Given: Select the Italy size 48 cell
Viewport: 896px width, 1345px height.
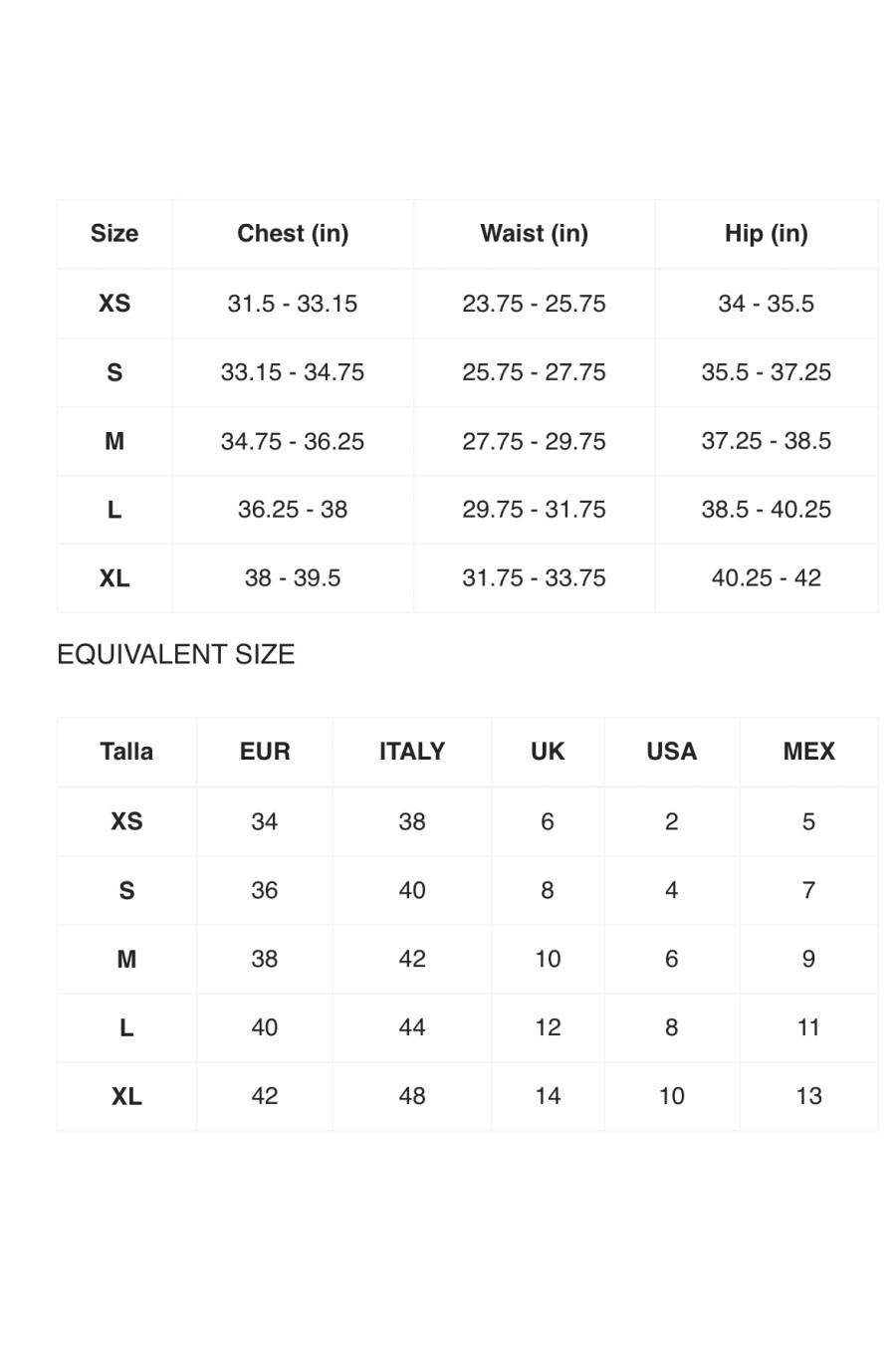Looking at the screenshot, I should [412, 1096].
